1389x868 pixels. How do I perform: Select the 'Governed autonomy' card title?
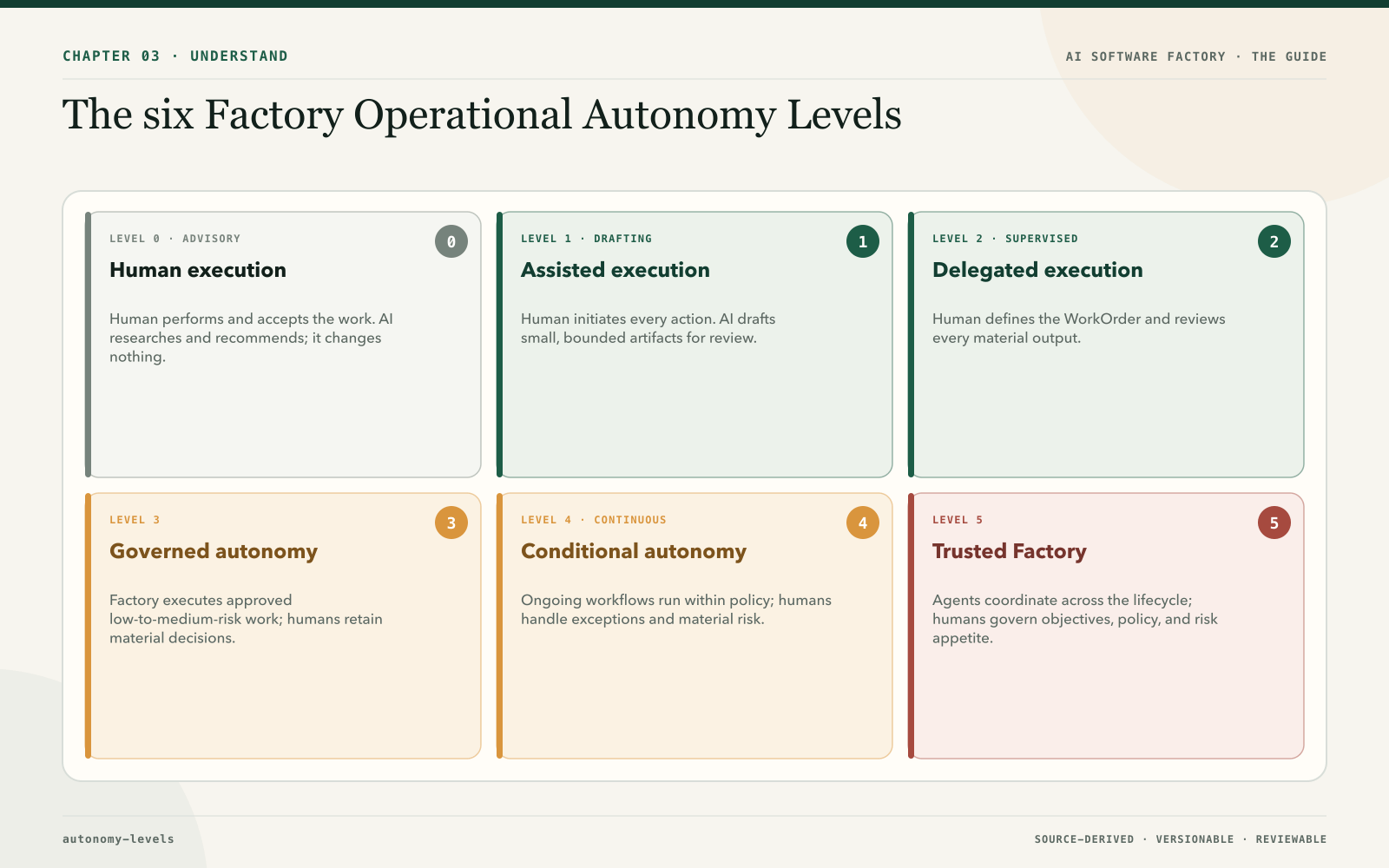point(214,551)
